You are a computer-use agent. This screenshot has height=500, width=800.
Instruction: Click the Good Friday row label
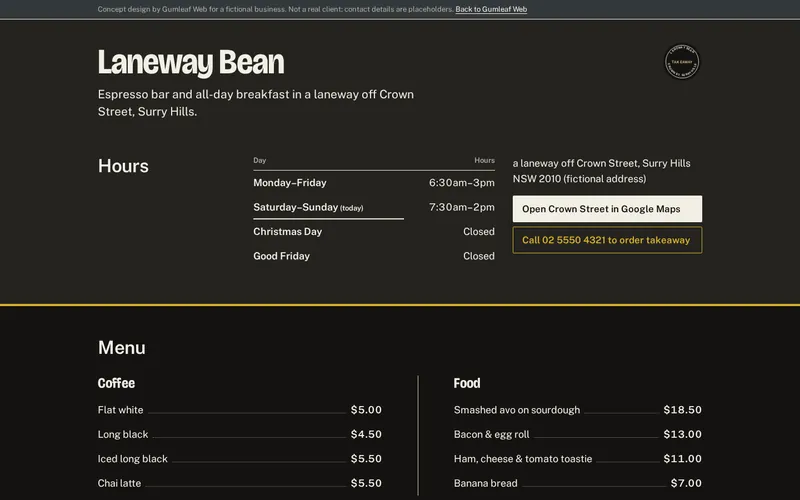coord(281,256)
